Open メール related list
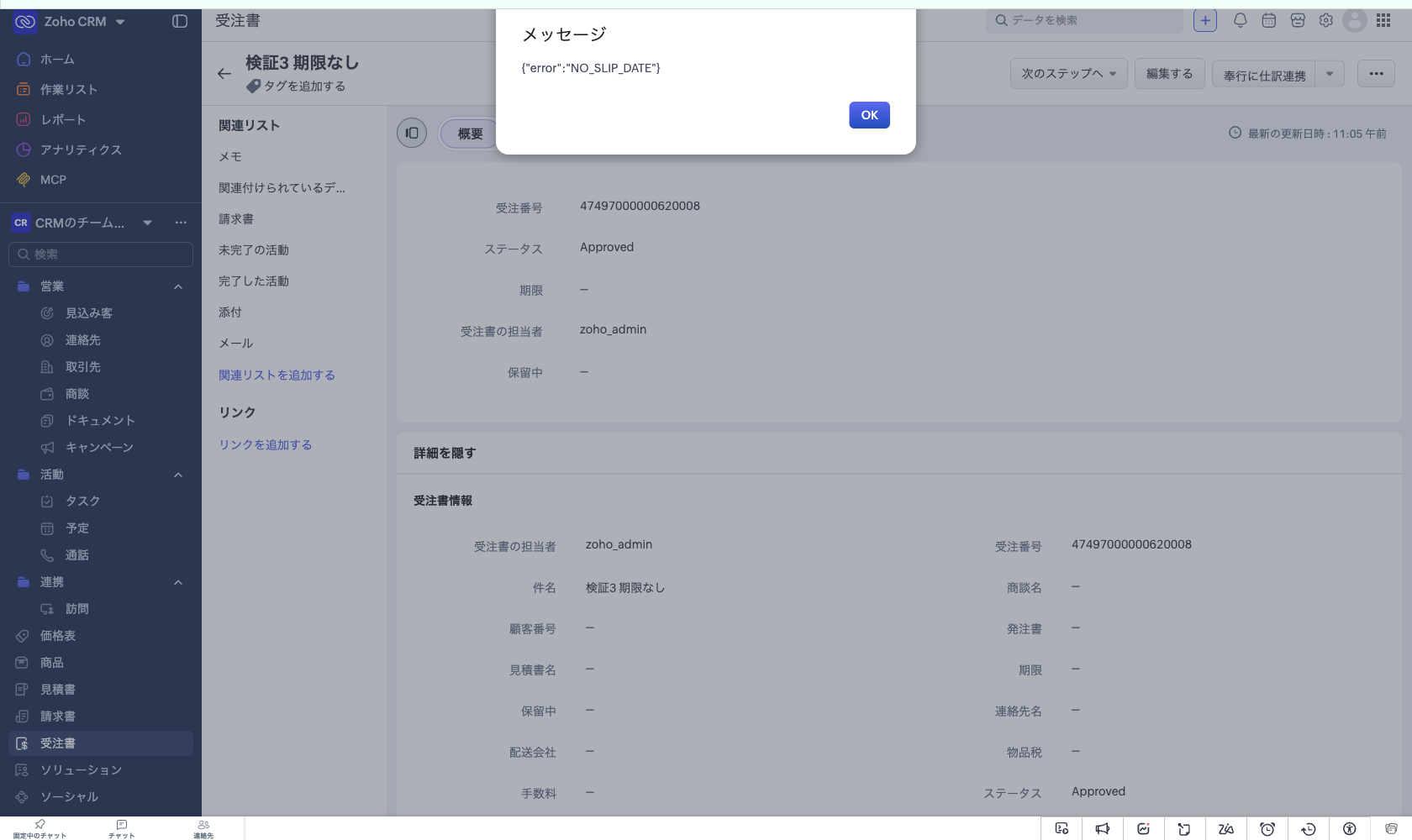Screen dimensions: 1412x840 click(x=236, y=344)
